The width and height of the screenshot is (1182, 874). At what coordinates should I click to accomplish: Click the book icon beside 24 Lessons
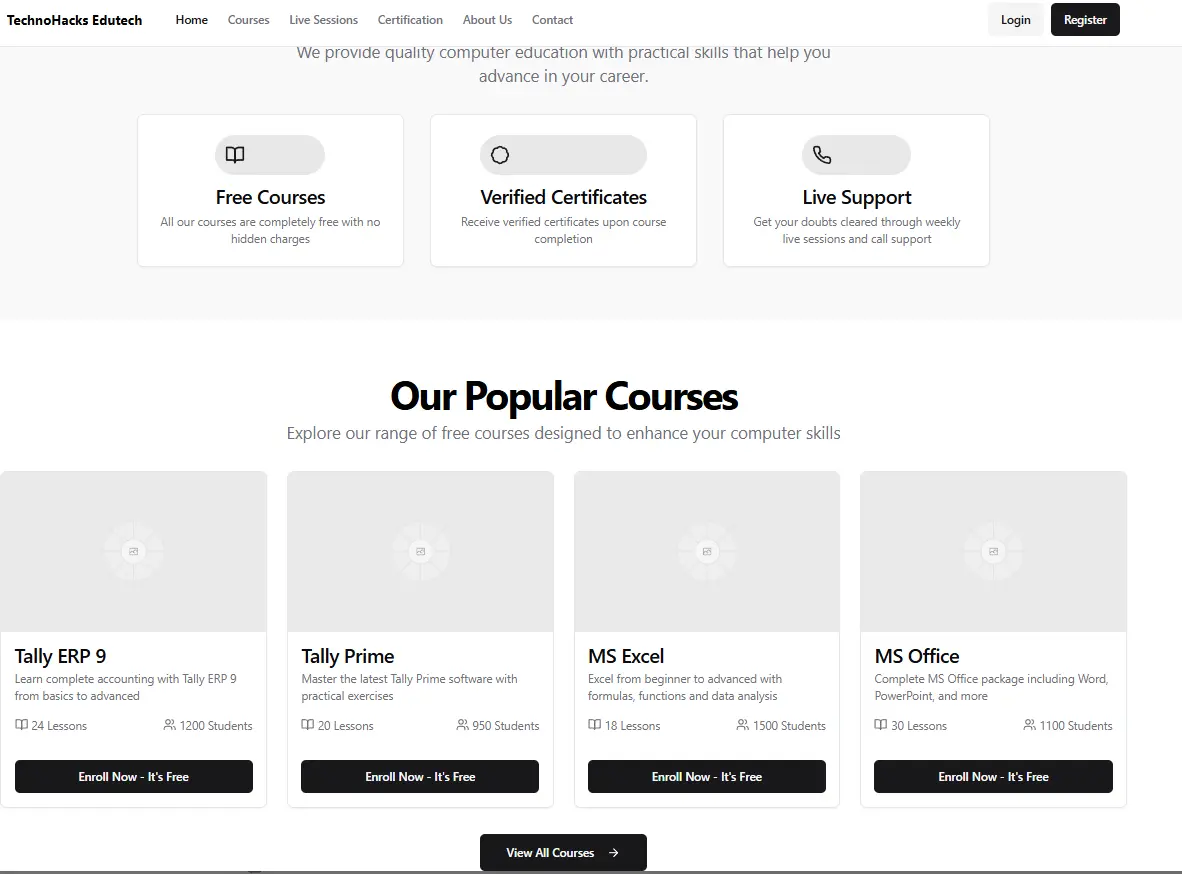tap(22, 725)
